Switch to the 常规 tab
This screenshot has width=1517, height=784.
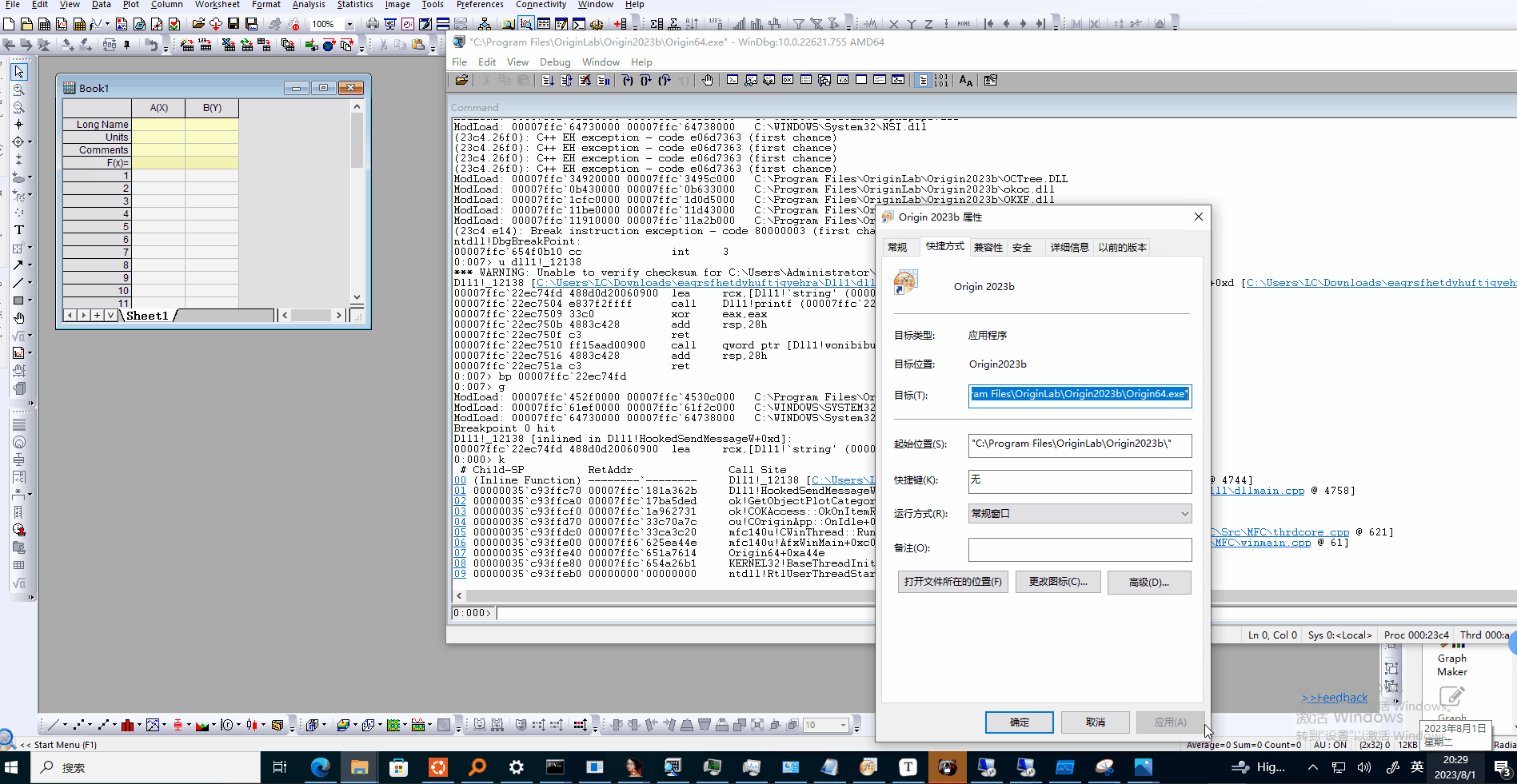pos(897,248)
